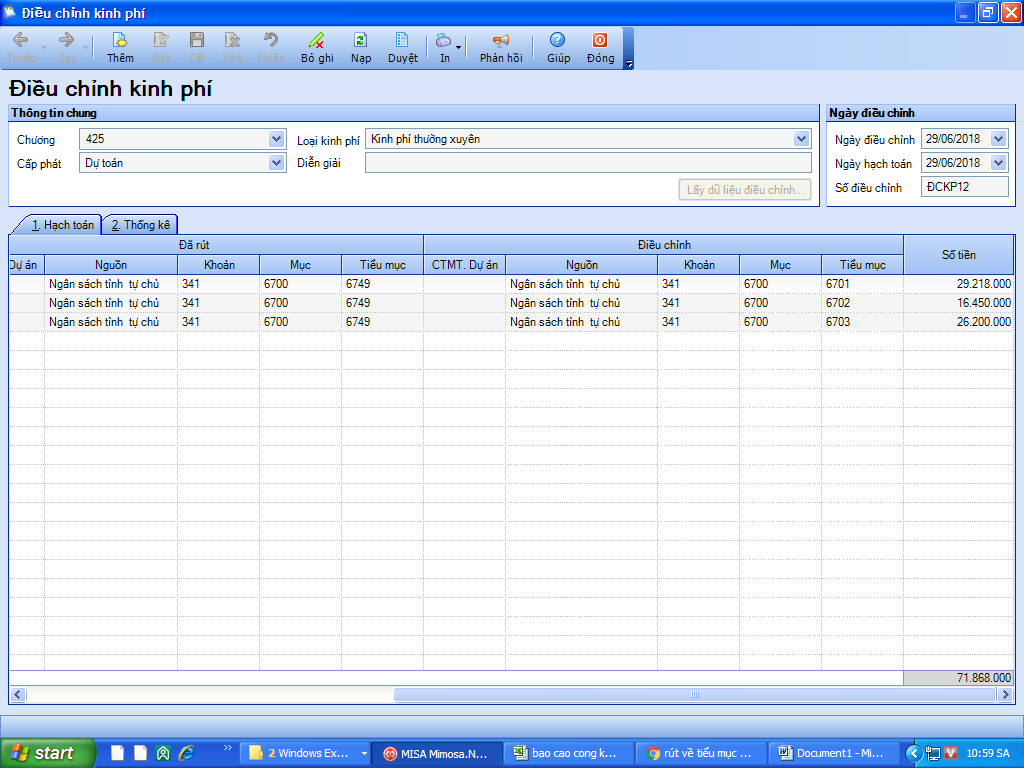Click the CTMT. Dự án column header

point(464,265)
